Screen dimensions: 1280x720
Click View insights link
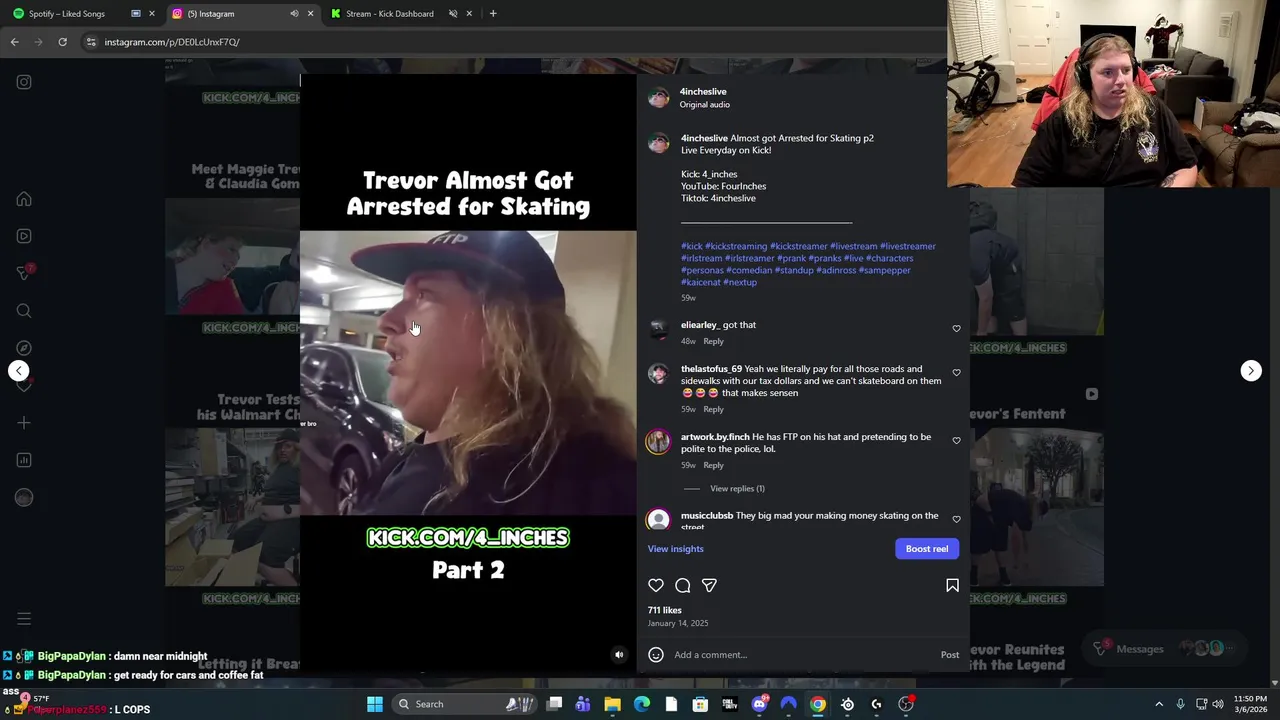pos(675,549)
